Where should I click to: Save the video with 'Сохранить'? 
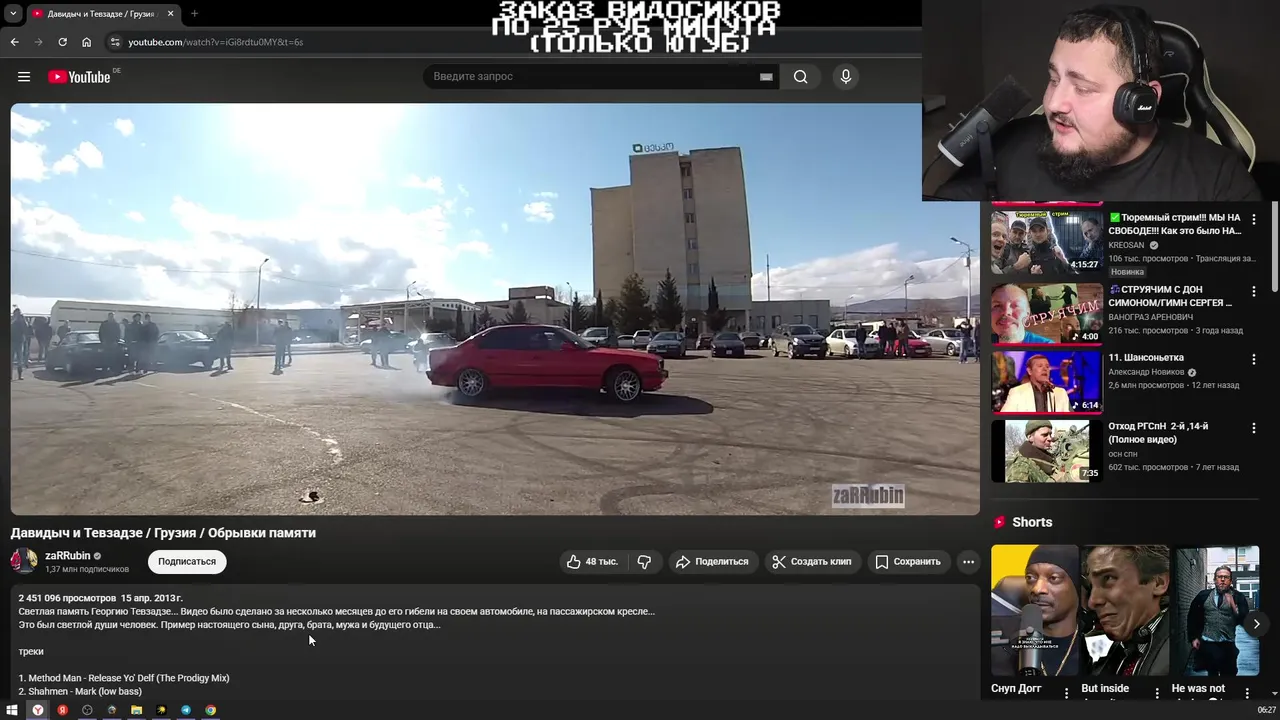click(x=908, y=562)
